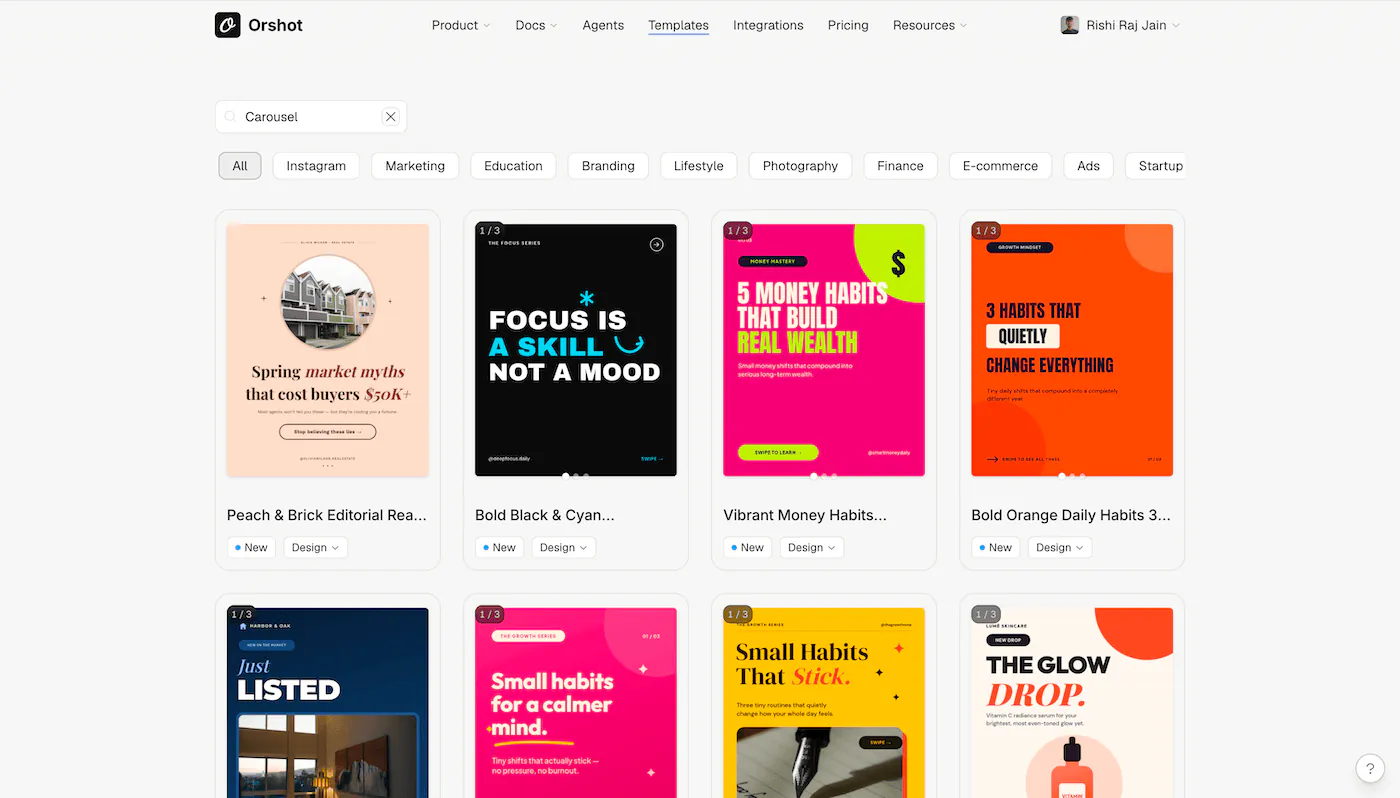
Task: Toggle the Photography category filter
Action: [x=800, y=166]
